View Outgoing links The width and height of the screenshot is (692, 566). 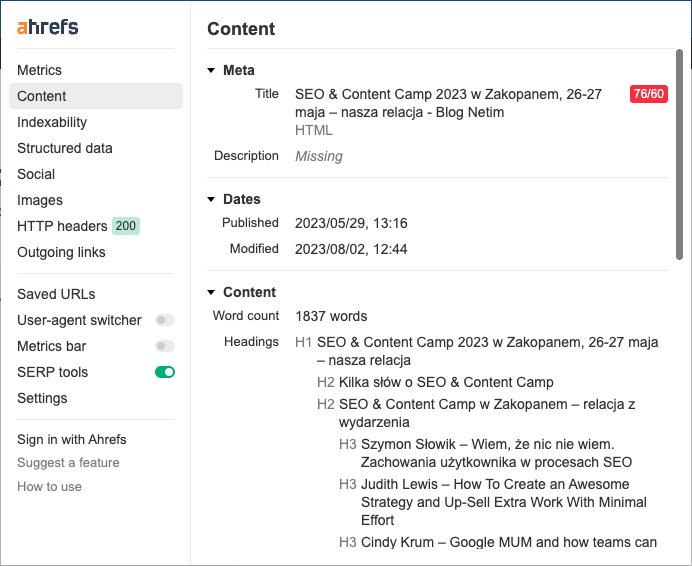click(61, 252)
